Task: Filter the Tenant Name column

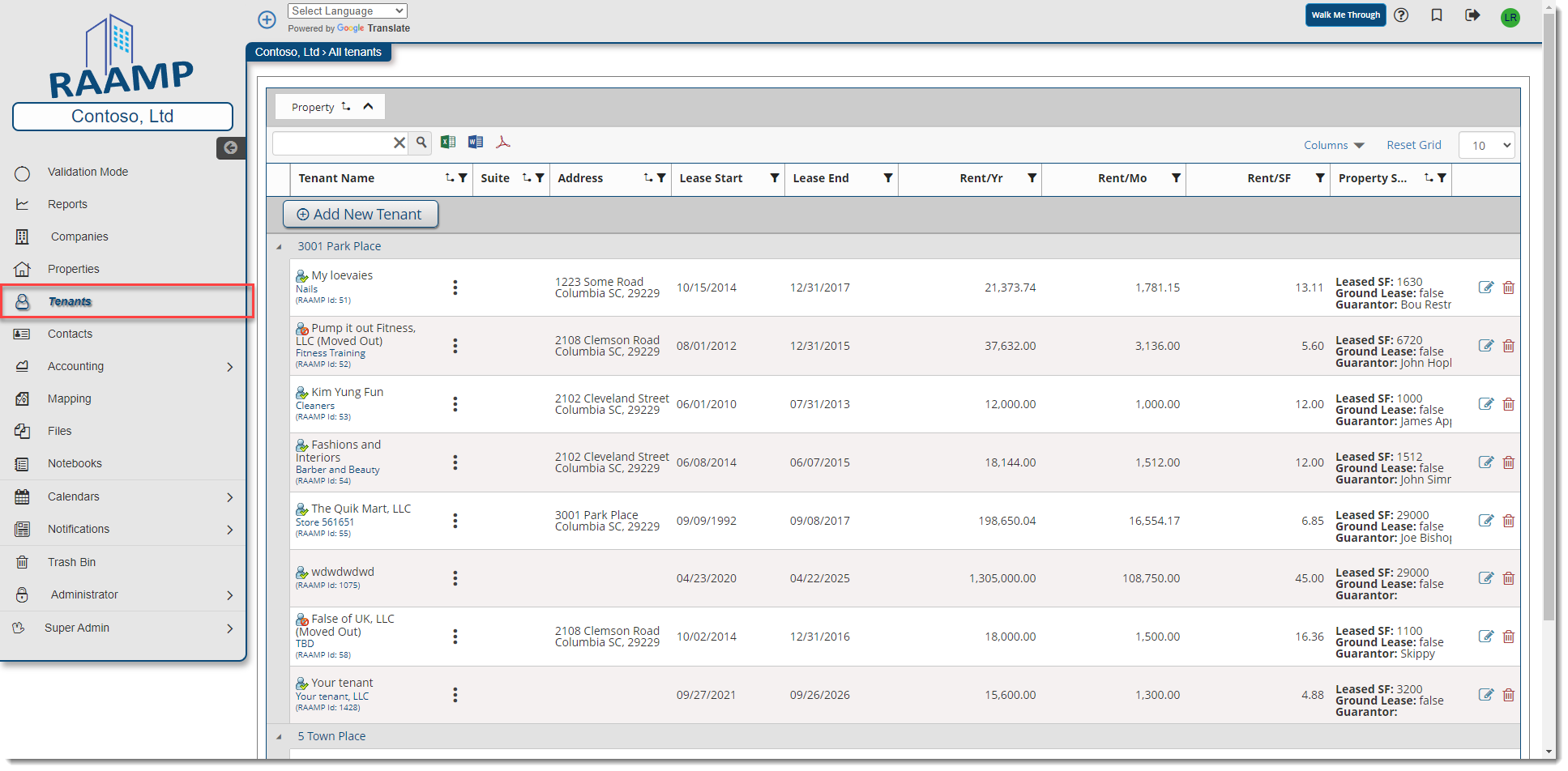Action: (x=463, y=178)
